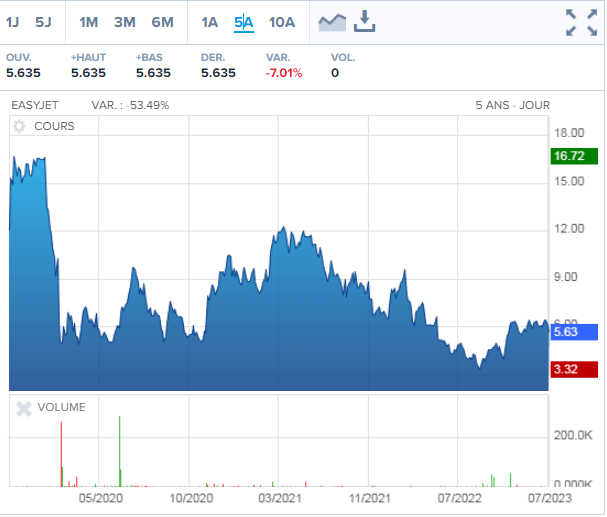Click the 5 ANS - JOUR label
This screenshot has height=517, width=607.
coord(513,105)
